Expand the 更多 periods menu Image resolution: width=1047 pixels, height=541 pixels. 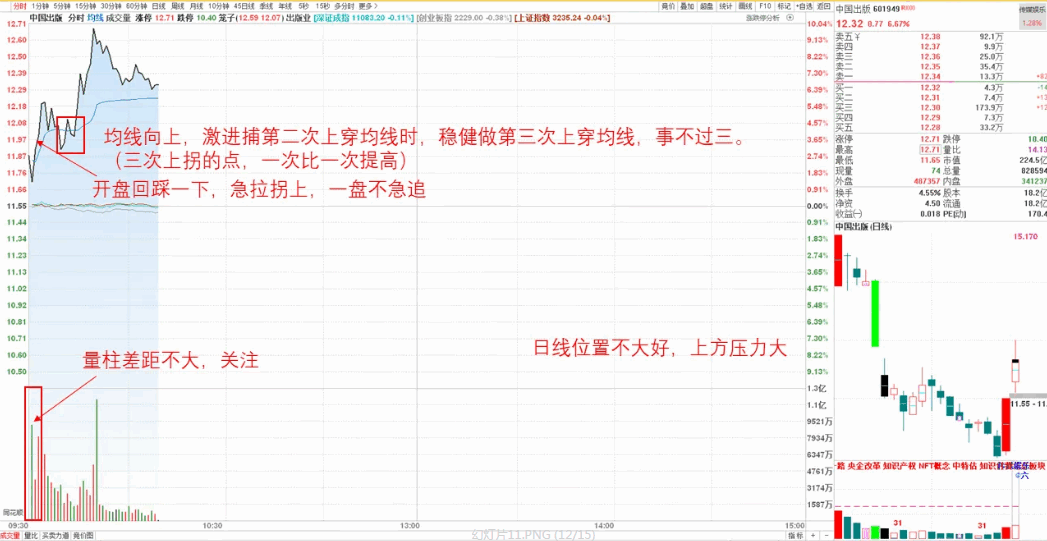tap(368, 6)
